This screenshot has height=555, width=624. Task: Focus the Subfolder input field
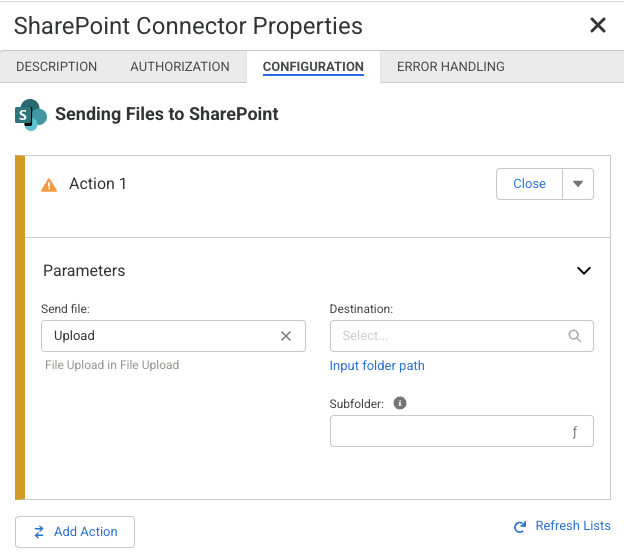(x=461, y=431)
